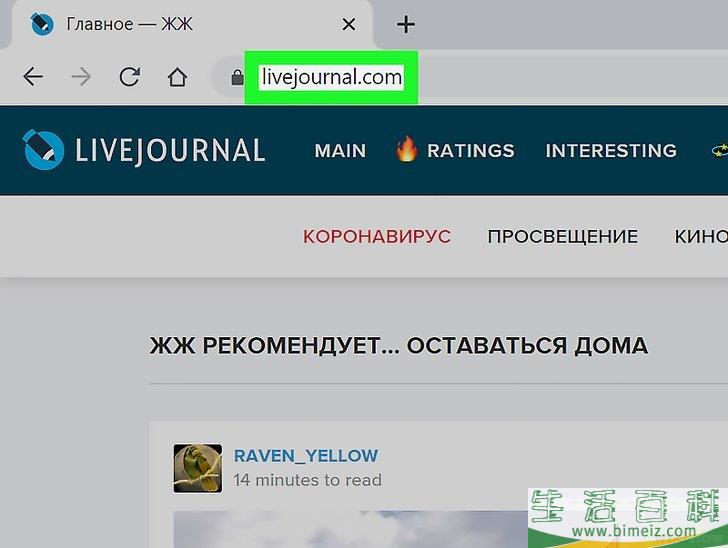Switch to the КИНО category

pos(700,237)
